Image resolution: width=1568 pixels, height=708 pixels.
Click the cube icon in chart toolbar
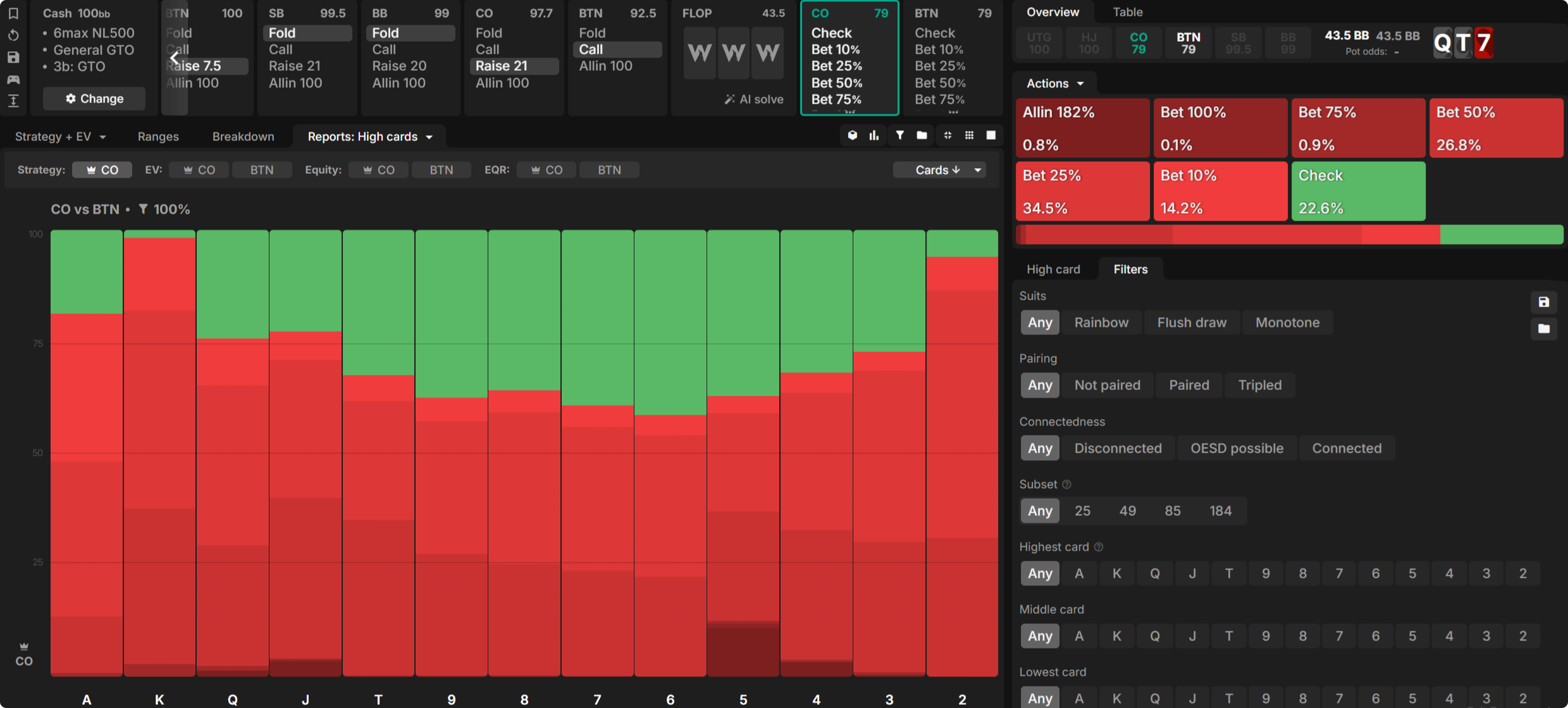coord(853,135)
